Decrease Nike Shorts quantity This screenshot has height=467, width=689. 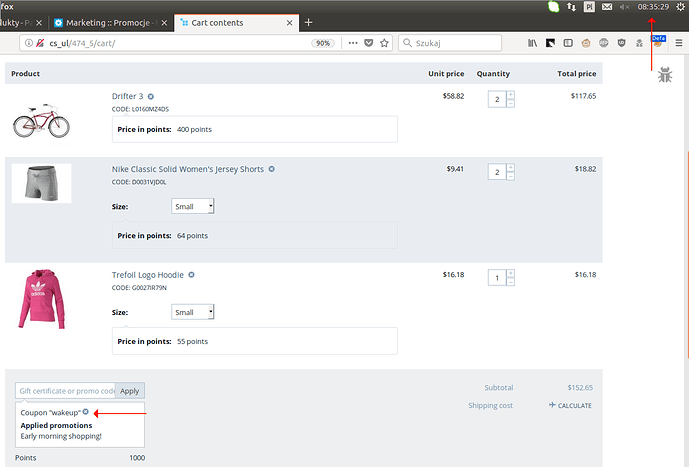click(x=511, y=176)
